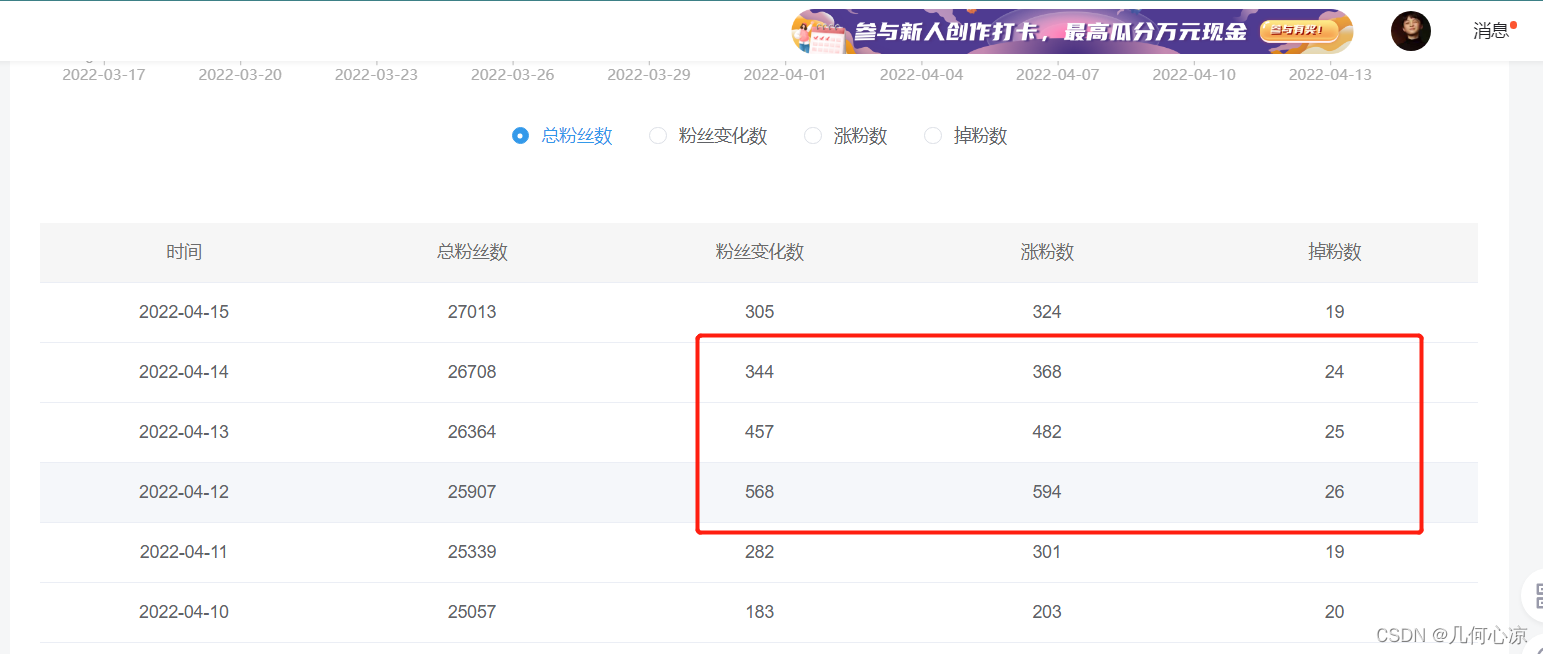Click the date cell 2022-04-13
Image resolution: width=1543 pixels, height=654 pixels.
184,432
